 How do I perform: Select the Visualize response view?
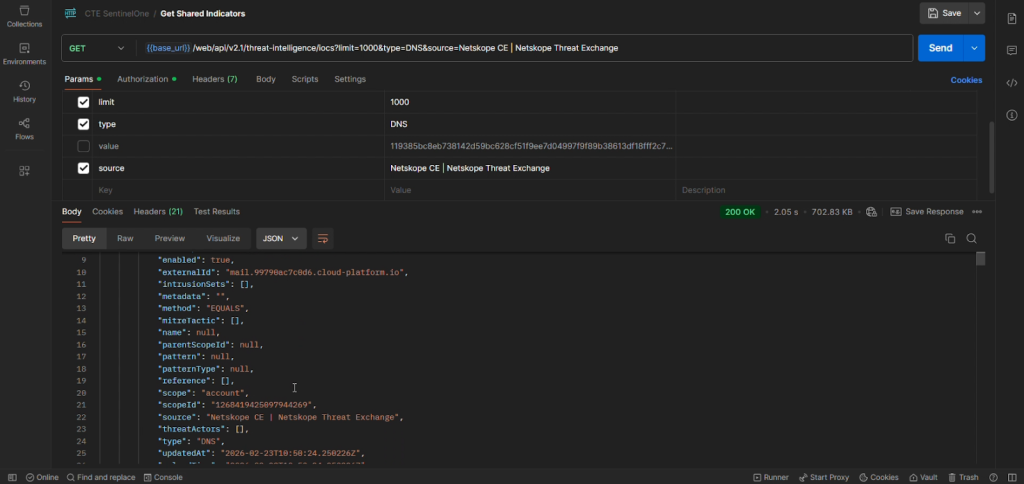pyautogui.click(x=223, y=238)
